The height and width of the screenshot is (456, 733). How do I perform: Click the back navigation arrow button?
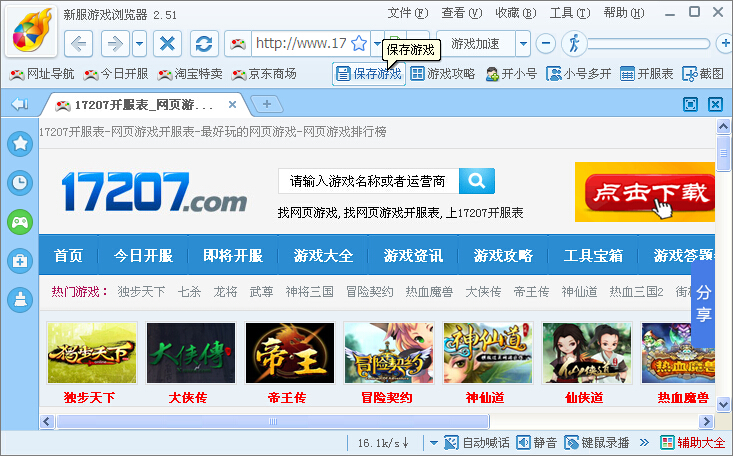(80, 44)
